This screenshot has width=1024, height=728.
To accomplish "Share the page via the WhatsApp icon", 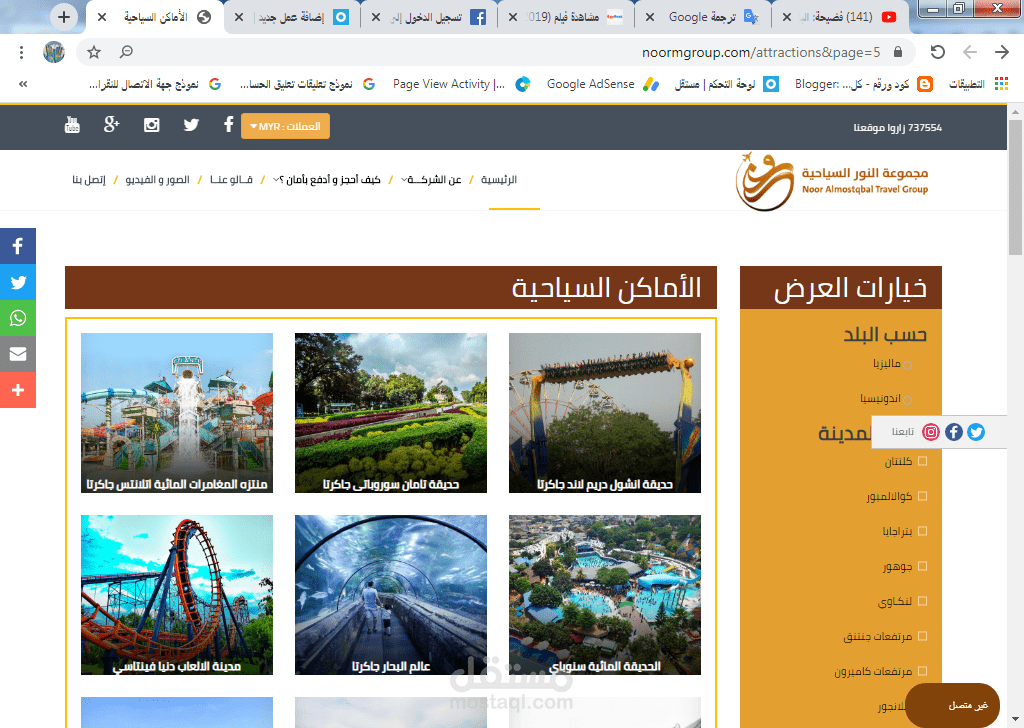I will coord(17,317).
